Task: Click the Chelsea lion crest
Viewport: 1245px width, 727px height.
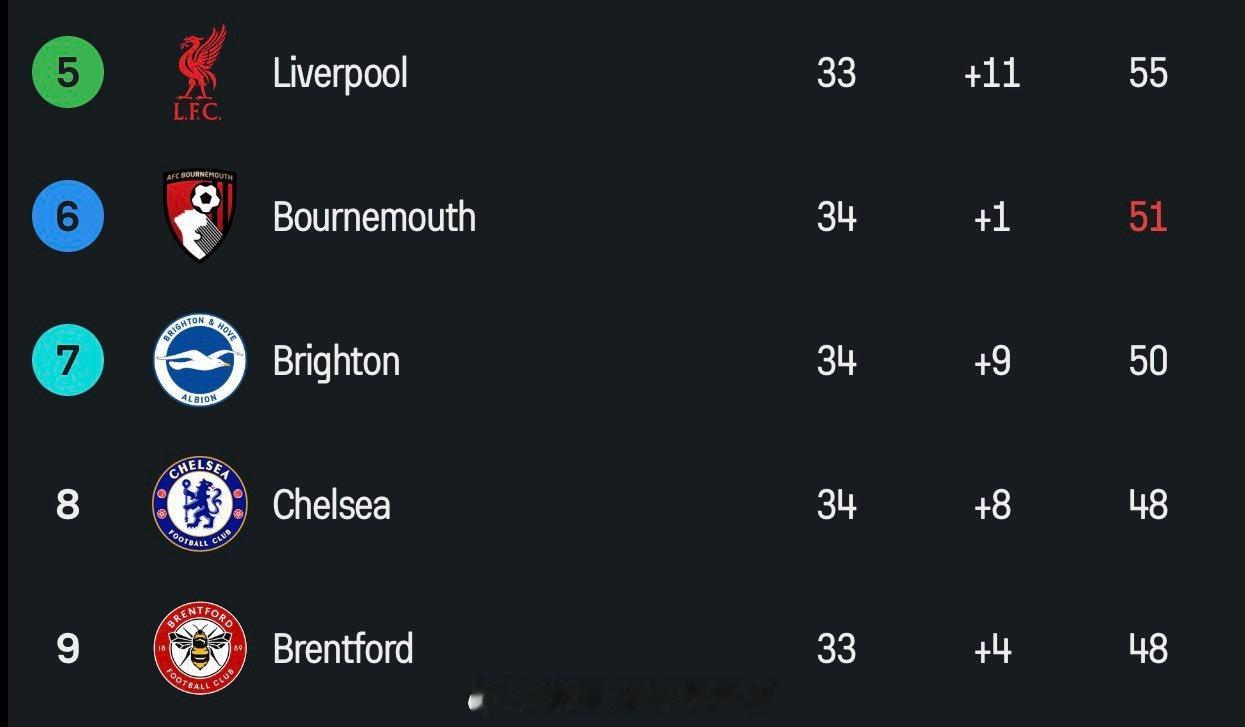Action: coord(199,504)
